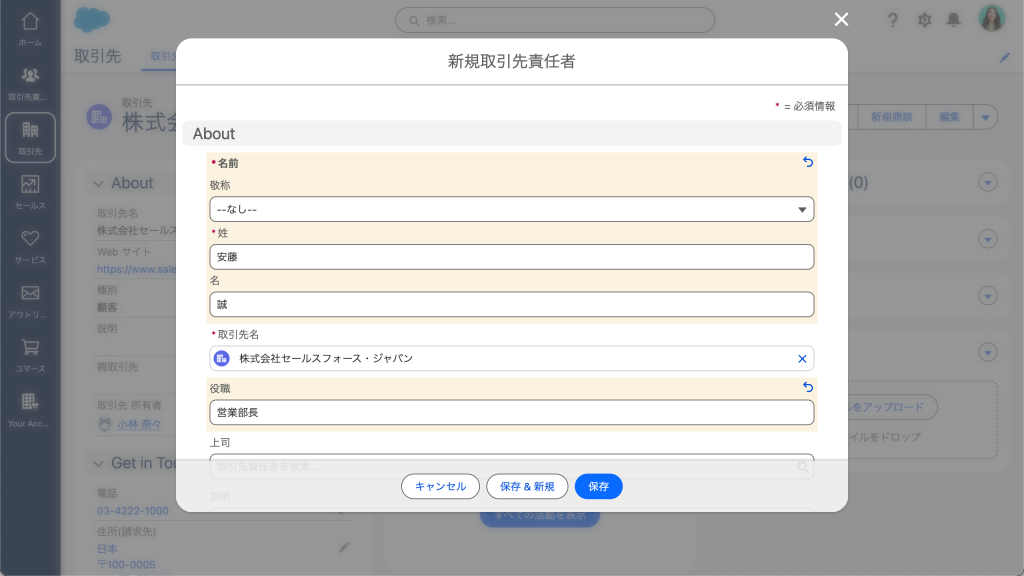Click the 保存 & 新規 button
The height and width of the screenshot is (576, 1024).
tap(527, 487)
